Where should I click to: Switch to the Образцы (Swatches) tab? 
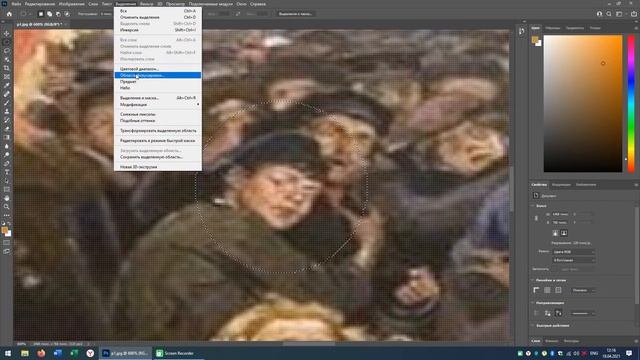click(553, 28)
